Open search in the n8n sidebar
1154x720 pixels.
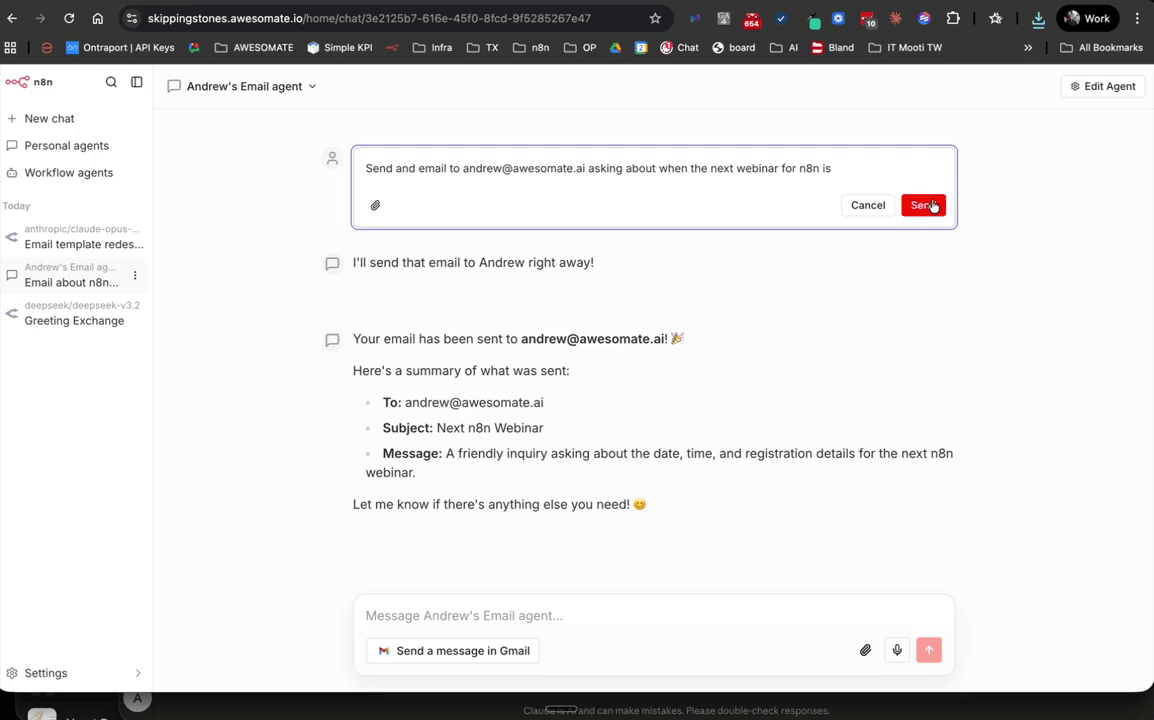click(x=111, y=82)
